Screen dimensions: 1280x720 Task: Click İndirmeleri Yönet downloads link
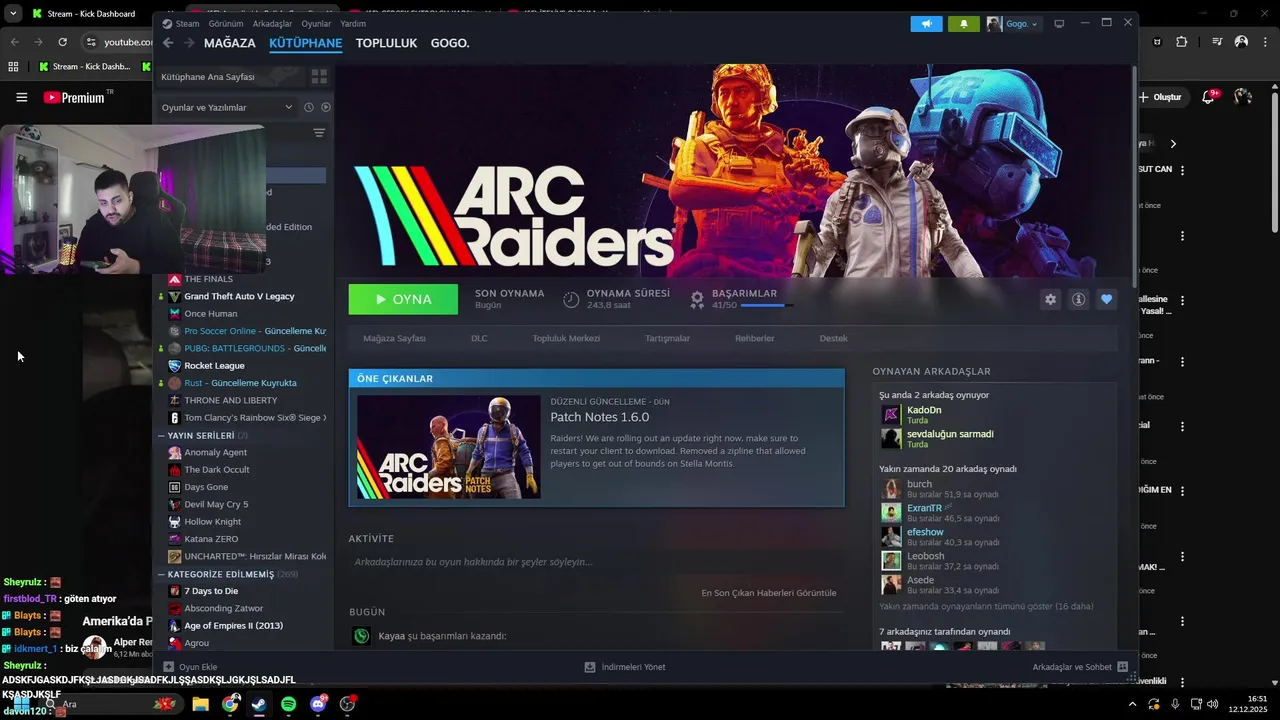point(625,667)
